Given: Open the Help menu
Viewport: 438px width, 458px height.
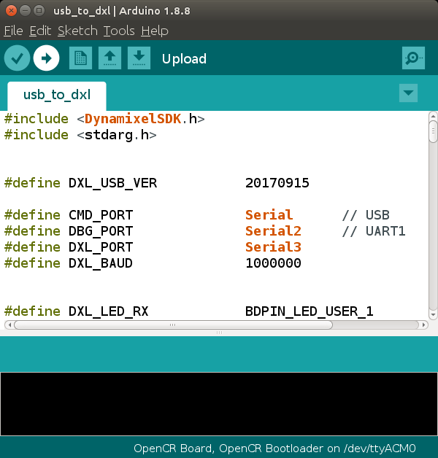Looking at the screenshot, I should point(155,31).
